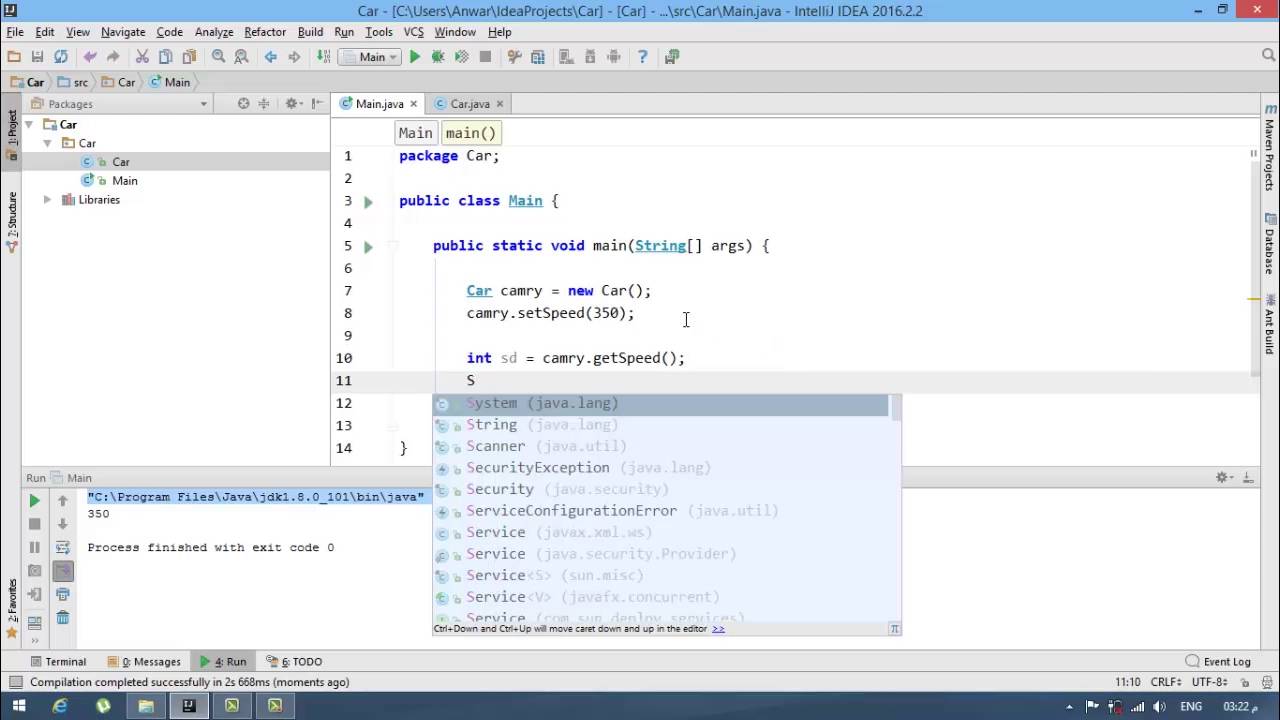Open project folder icon in toolbar

coord(14,57)
